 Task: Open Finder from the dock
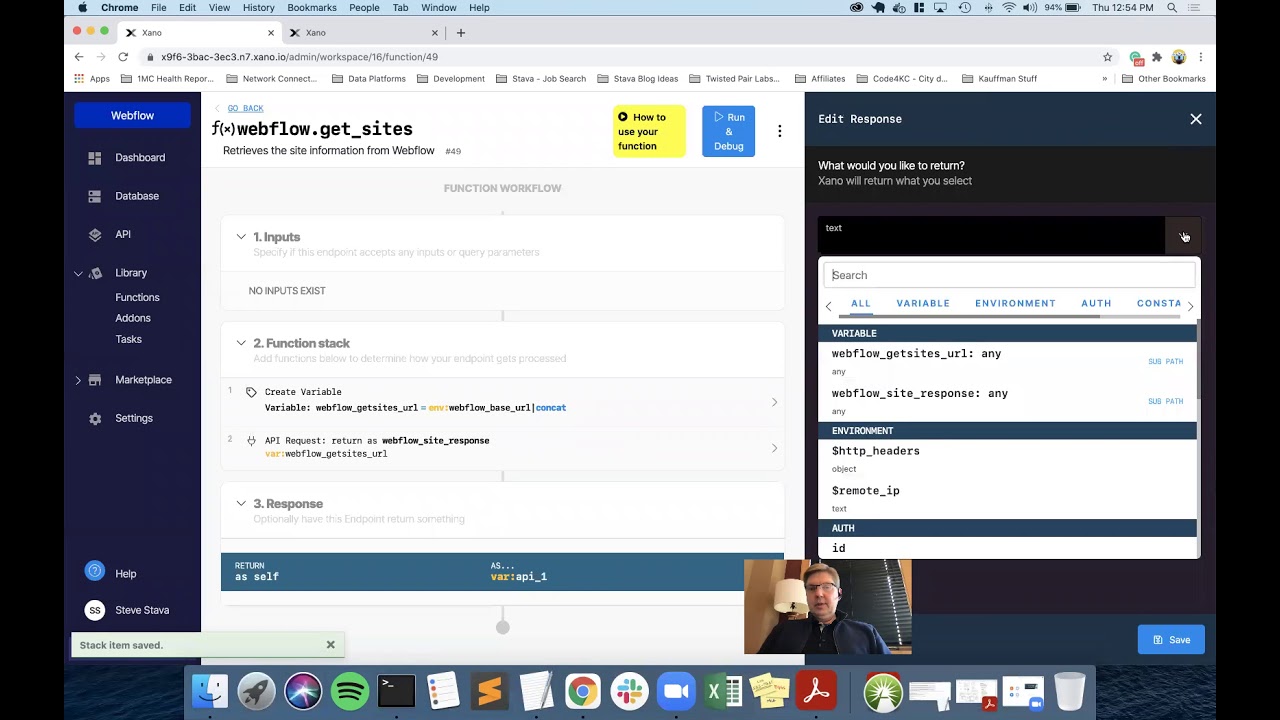[x=210, y=691]
